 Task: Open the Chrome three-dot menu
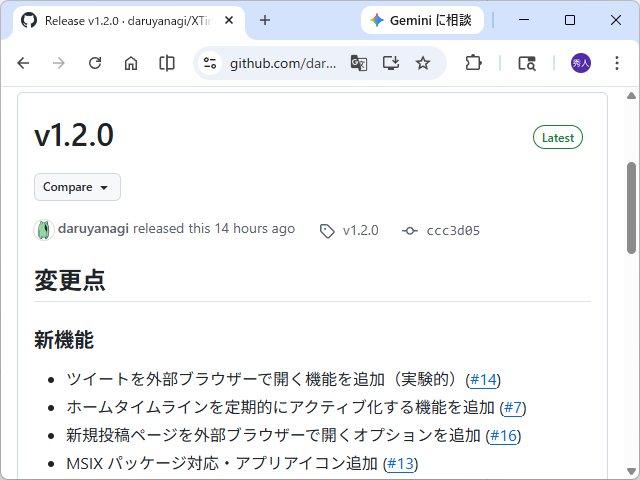(x=617, y=63)
